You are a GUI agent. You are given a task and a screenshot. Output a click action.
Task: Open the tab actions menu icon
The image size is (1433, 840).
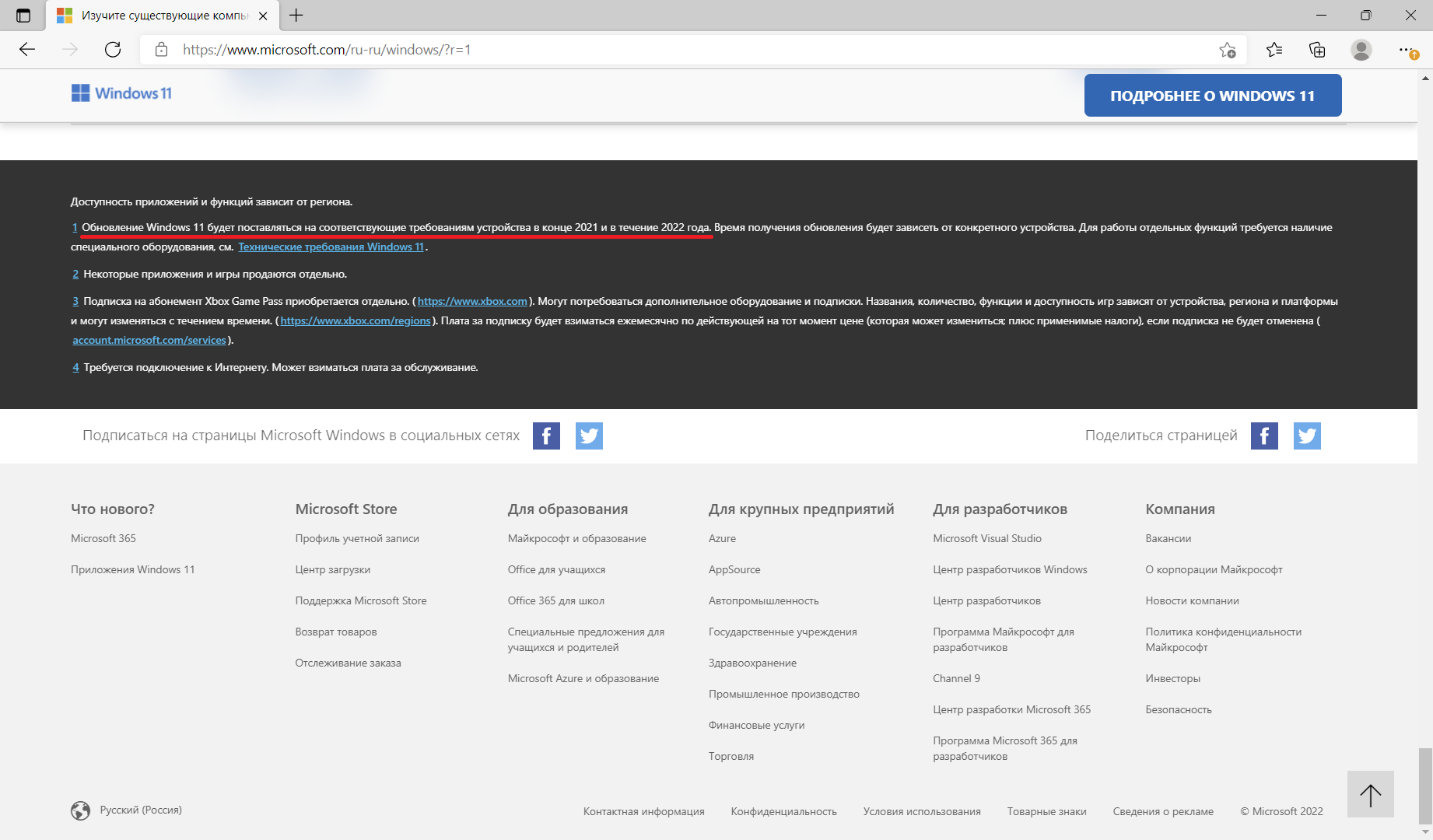[x=23, y=16]
